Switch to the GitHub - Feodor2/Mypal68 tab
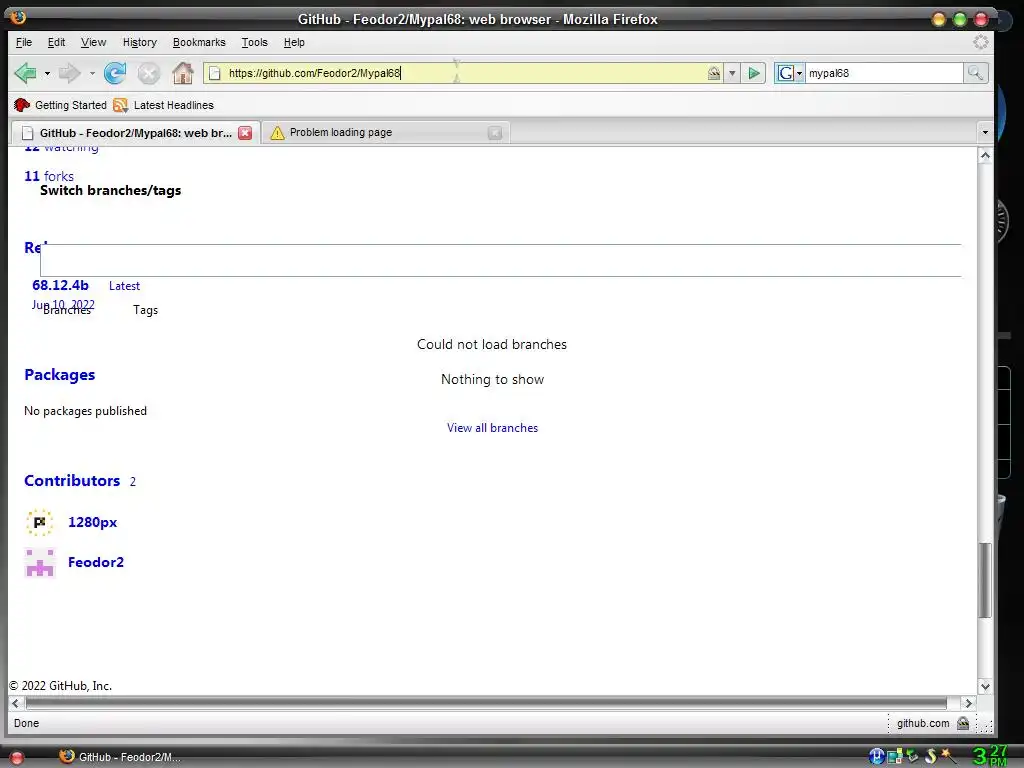The height and width of the screenshot is (768, 1024). [136, 133]
